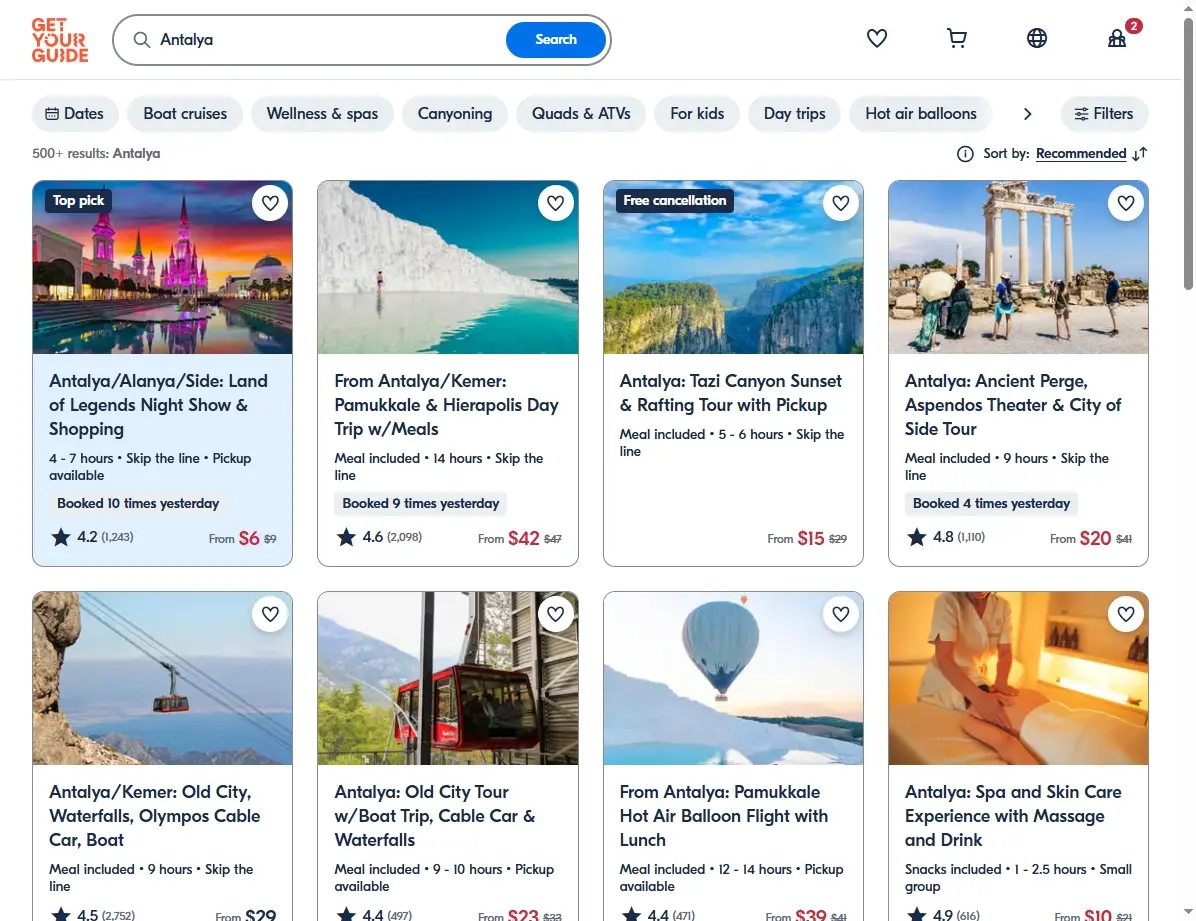Select Wellness & spas category
Screen dimensions: 1196x921
point(322,114)
